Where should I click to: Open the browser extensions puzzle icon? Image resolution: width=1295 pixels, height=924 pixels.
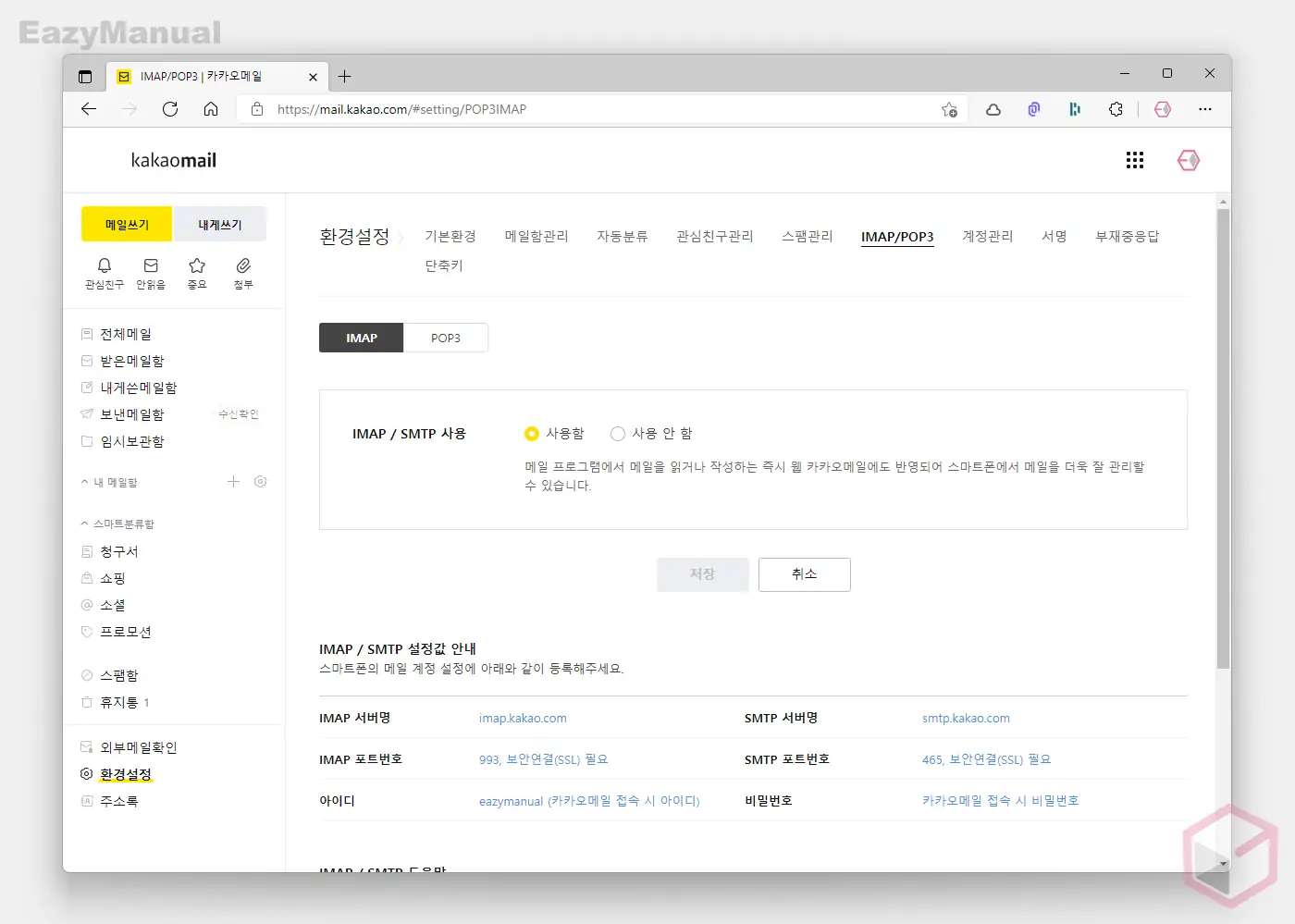click(1116, 109)
